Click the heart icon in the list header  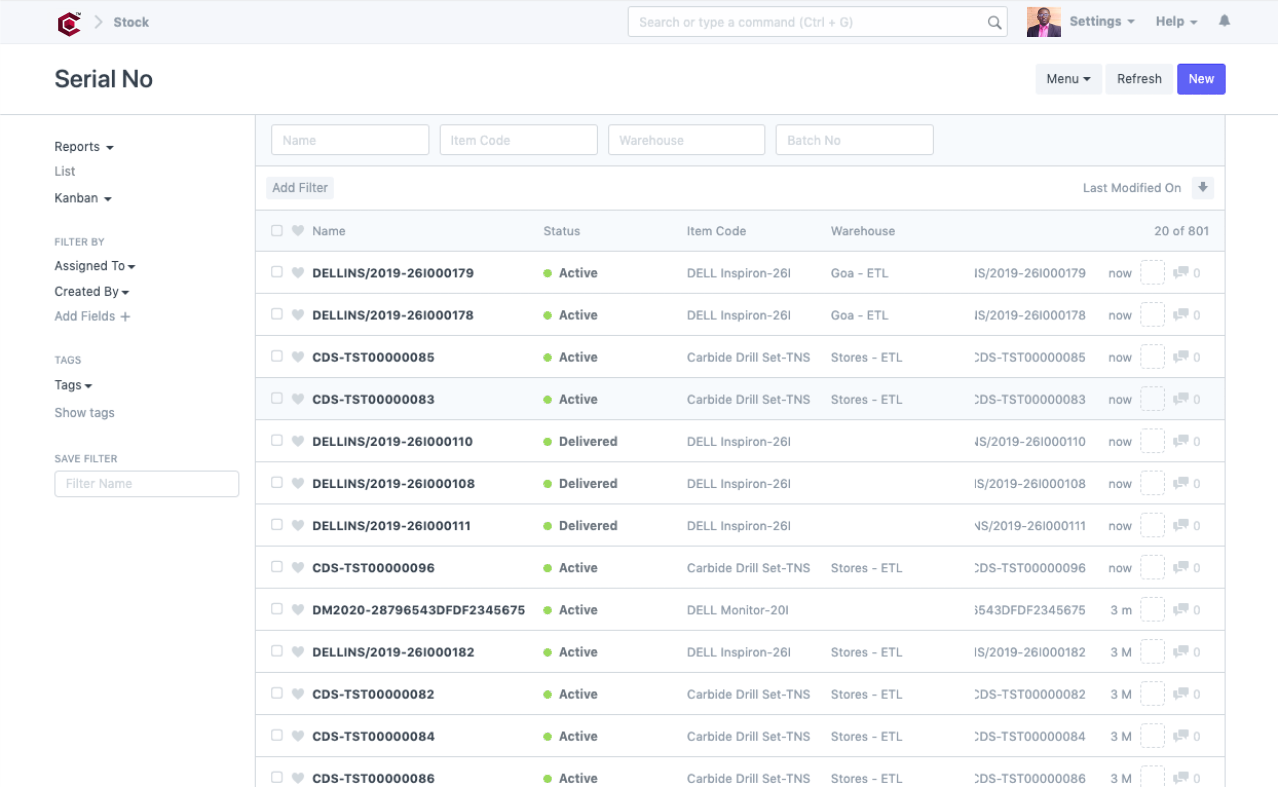coord(297,230)
